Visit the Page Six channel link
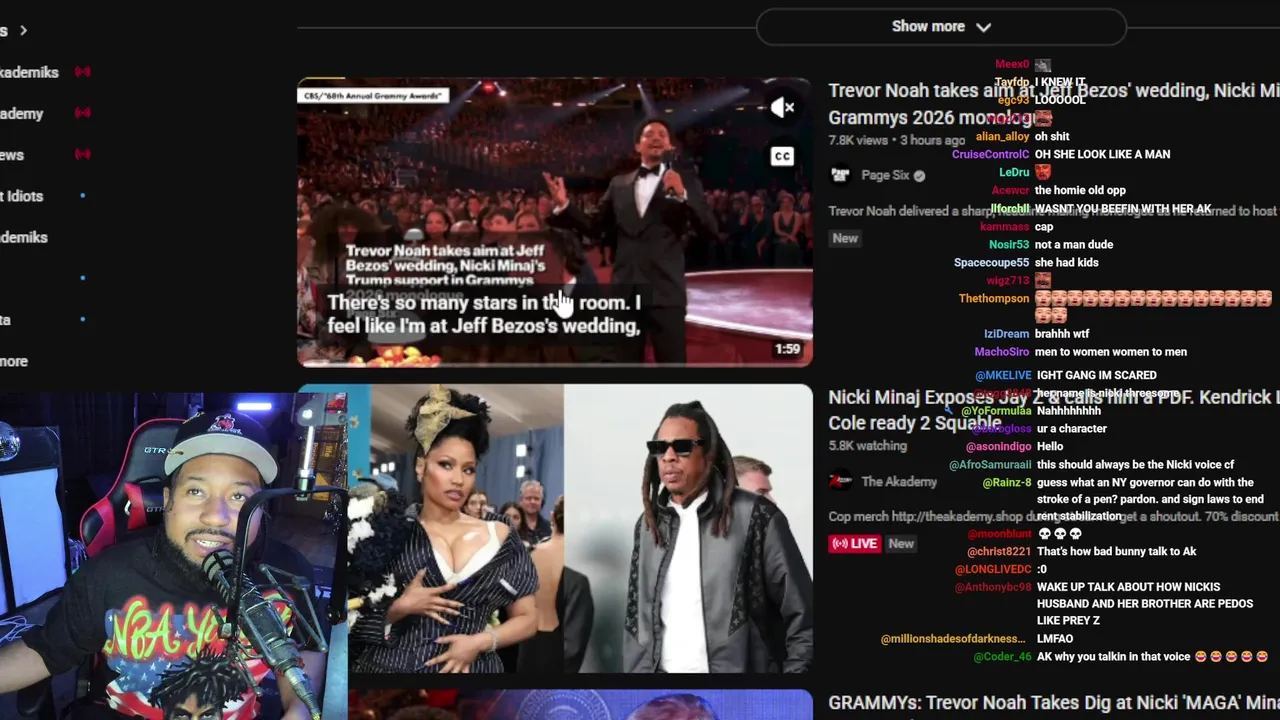 pyautogui.click(x=885, y=175)
